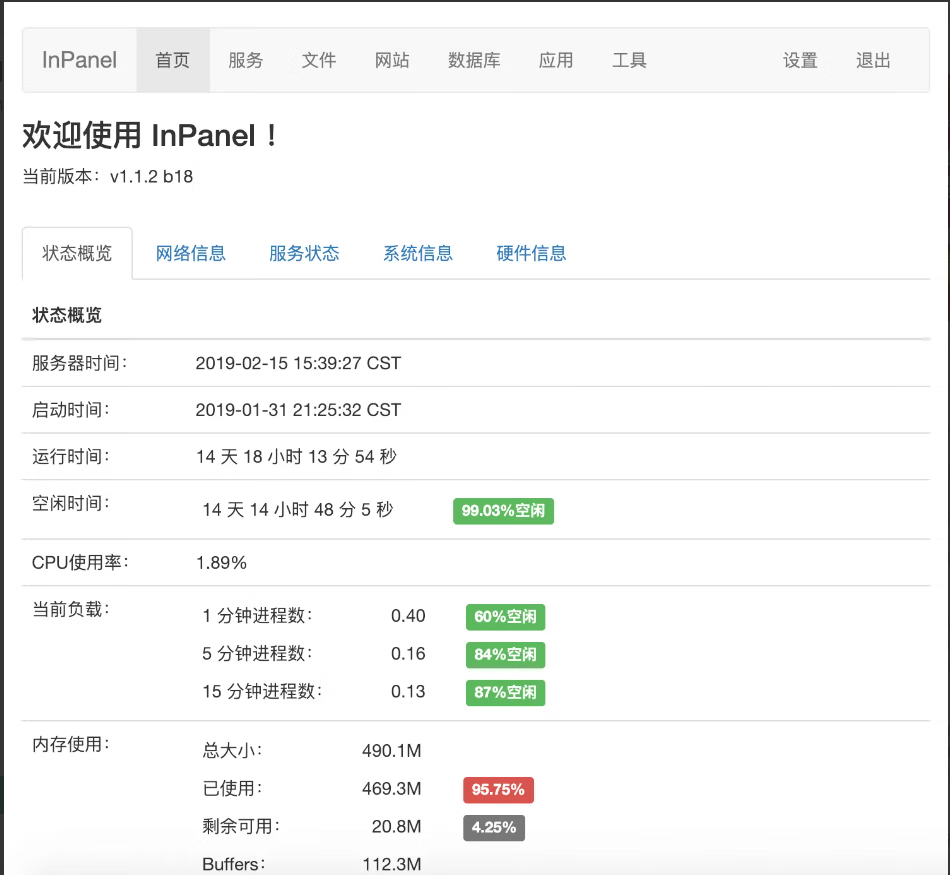Select 工具 in the navbar
The image size is (950, 875).
pyautogui.click(x=629, y=60)
